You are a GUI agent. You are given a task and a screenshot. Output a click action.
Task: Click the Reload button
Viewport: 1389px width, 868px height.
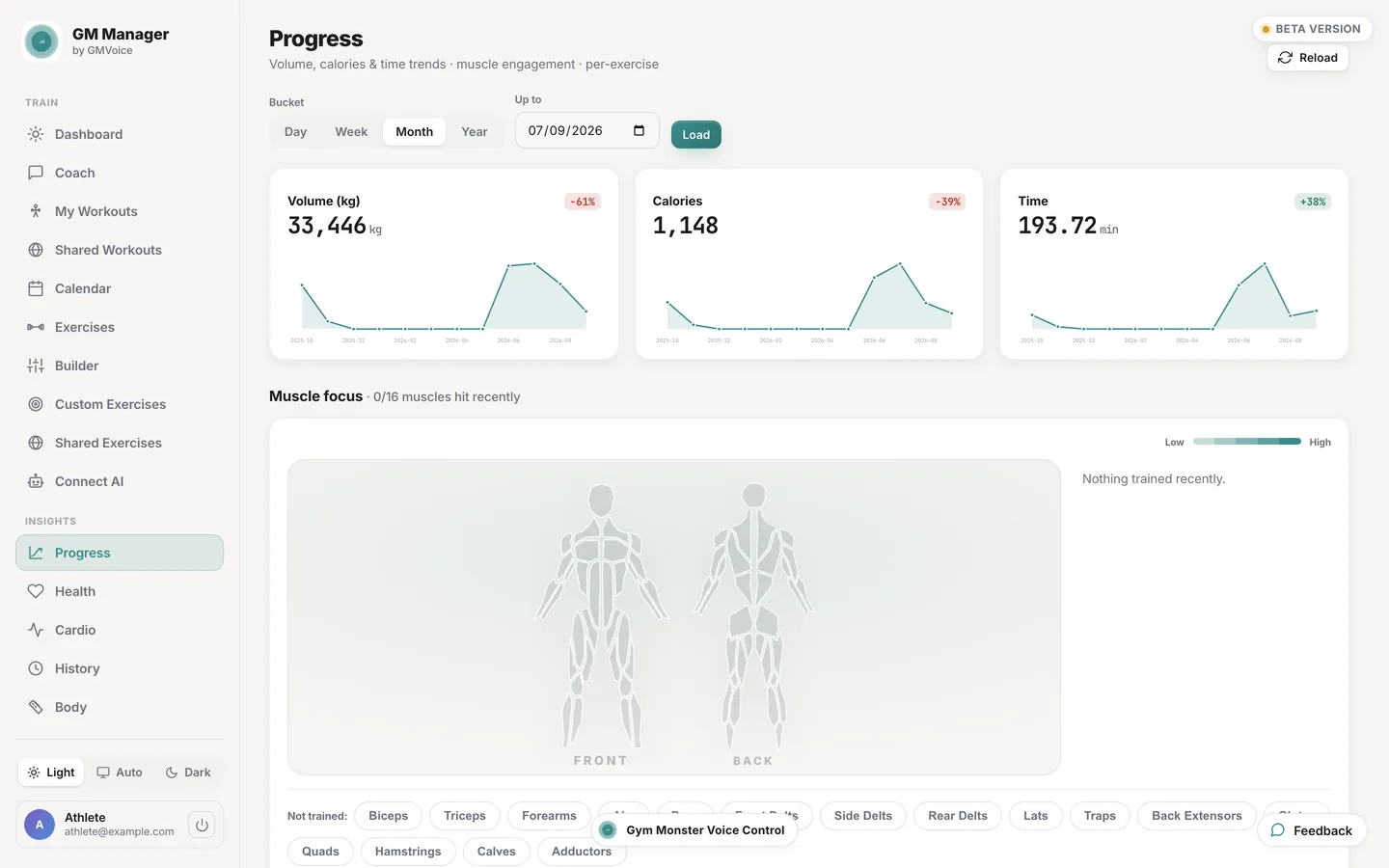coord(1308,58)
